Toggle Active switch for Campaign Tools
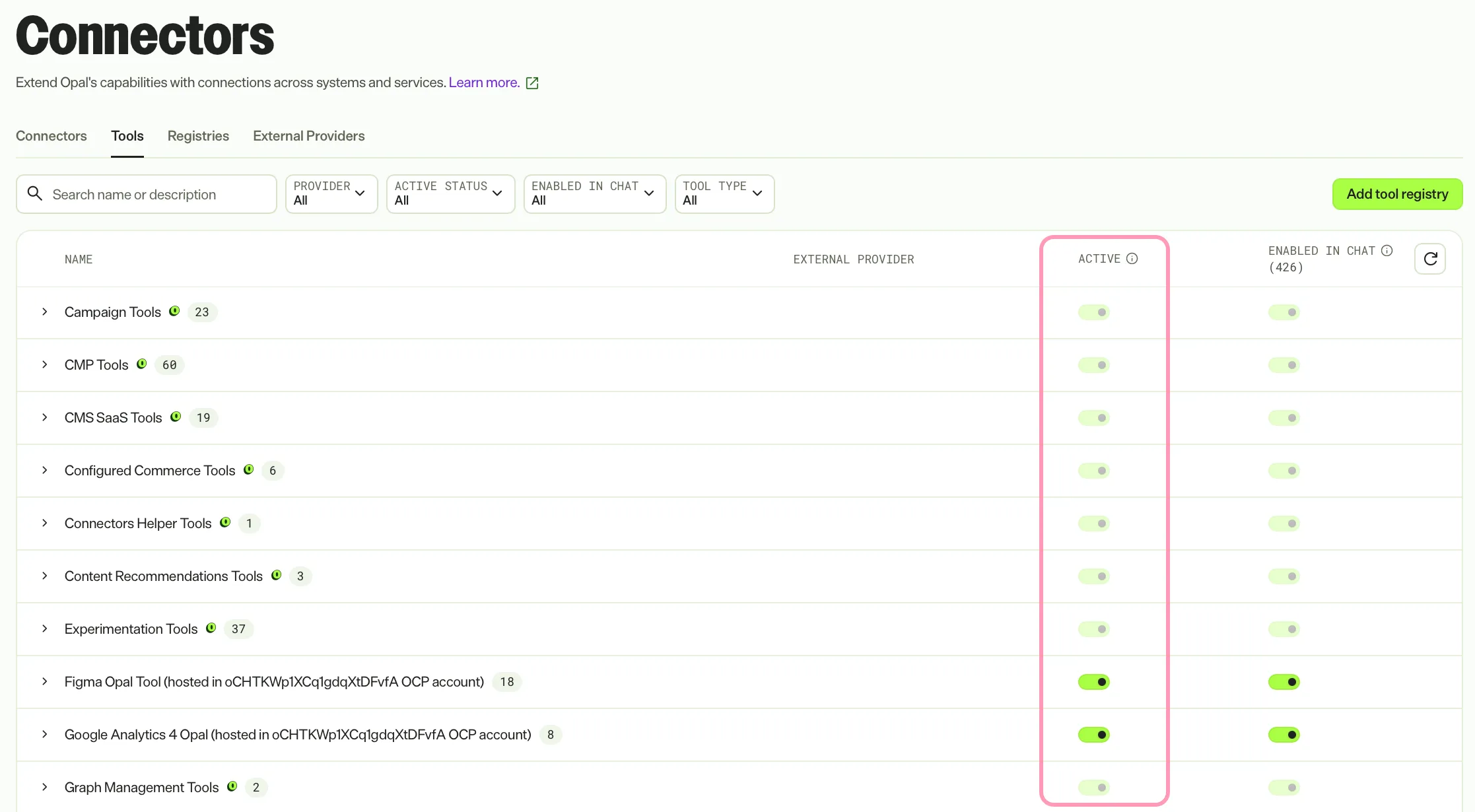This screenshot has width=1475, height=812. (1094, 312)
